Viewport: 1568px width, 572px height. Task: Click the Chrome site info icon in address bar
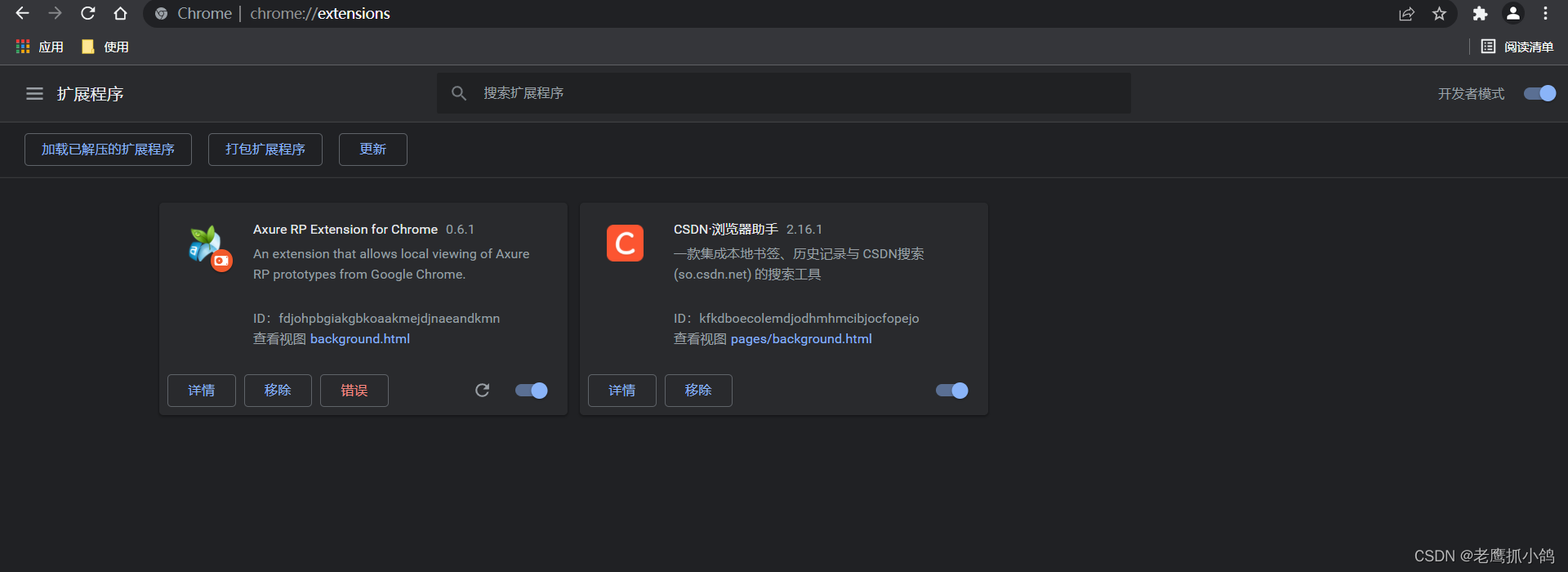pyautogui.click(x=161, y=14)
